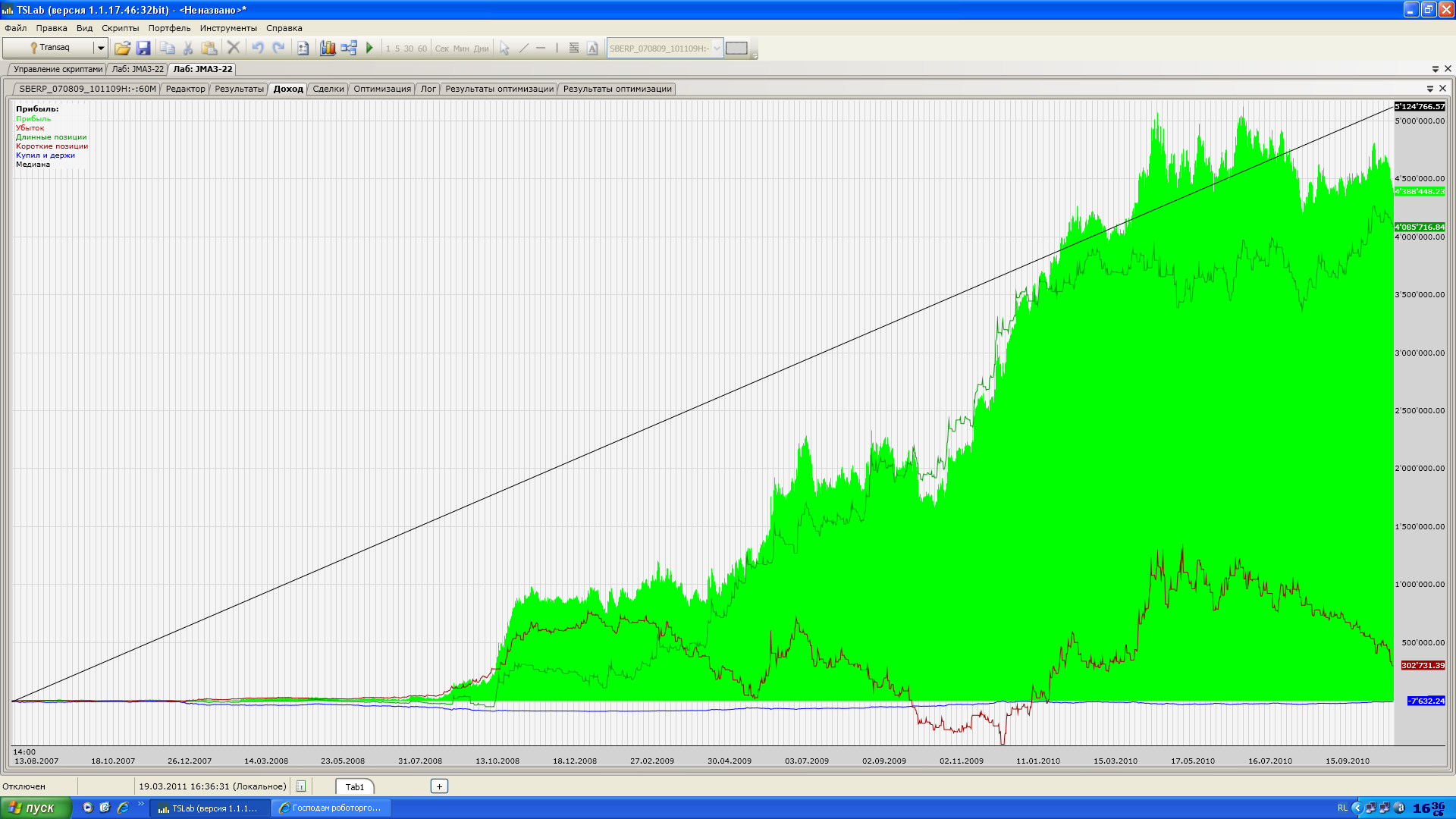
Task: Click the bar chart icon in toolbar
Action: [328, 48]
